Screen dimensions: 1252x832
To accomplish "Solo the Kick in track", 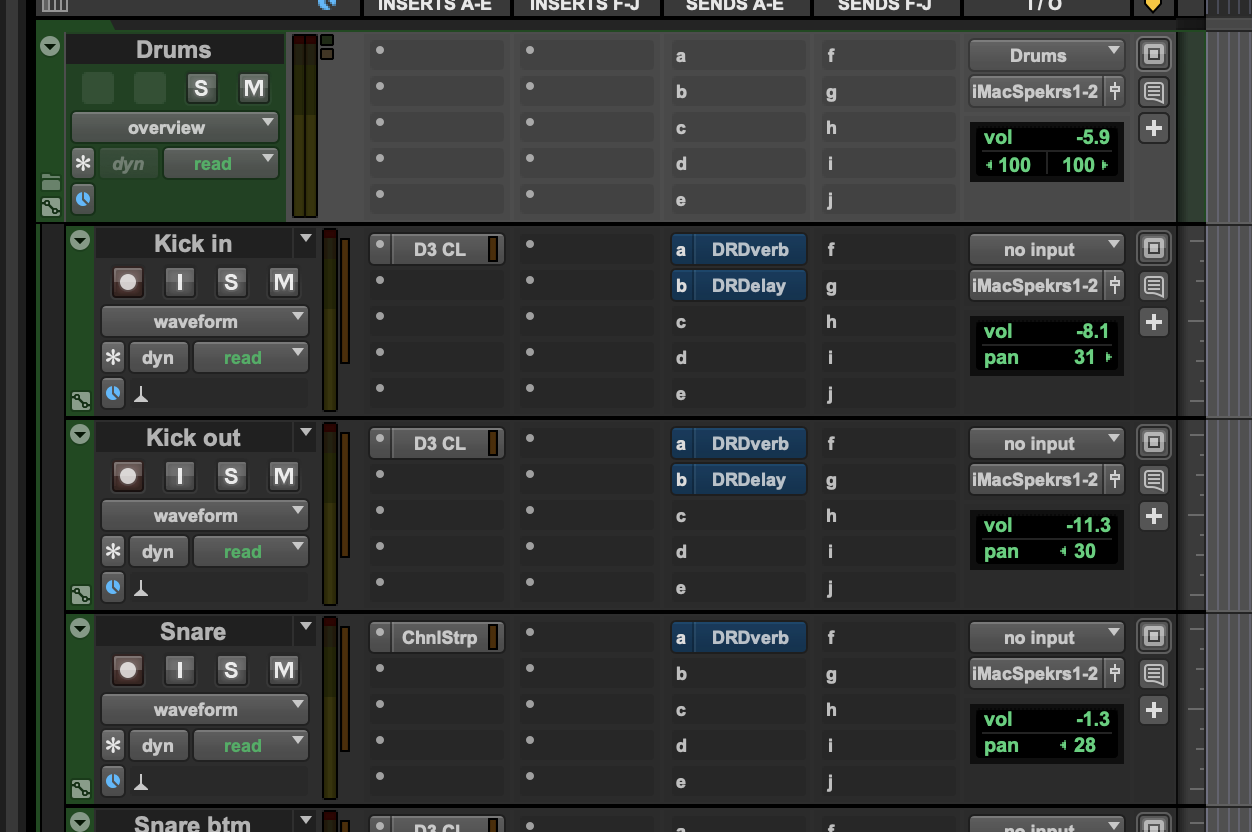I will point(232,282).
